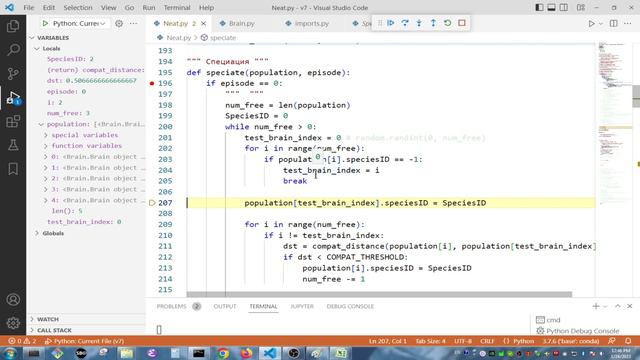Image resolution: width=640 pixels, height=360 pixels.
Task: Click Continue in debug toolbar
Action: coord(391,23)
